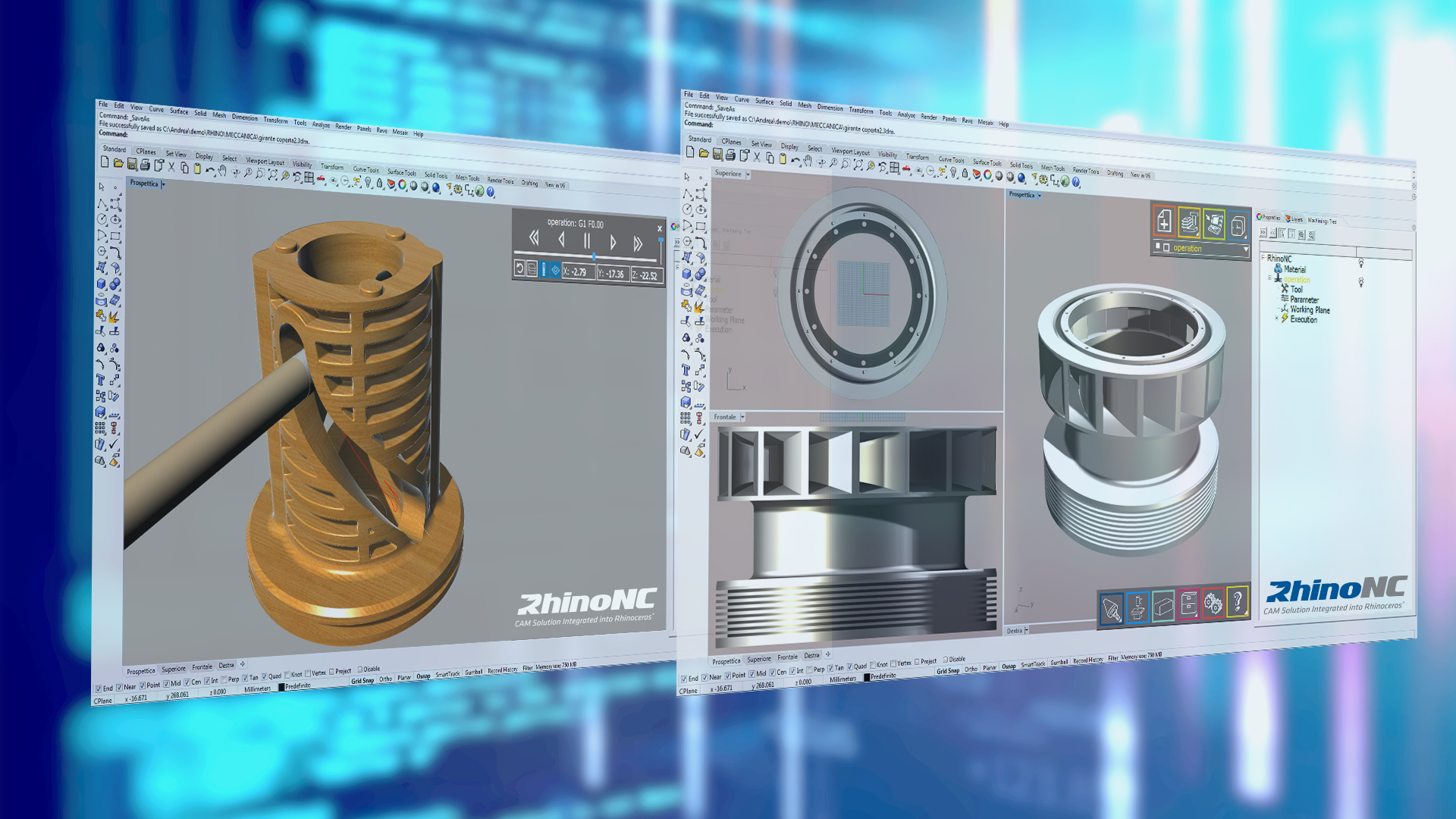Image resolution: width=1456 pixels, height=819 pixels.
Task: Click the Undo icon in left window toolbar
Action: [210, 170]
